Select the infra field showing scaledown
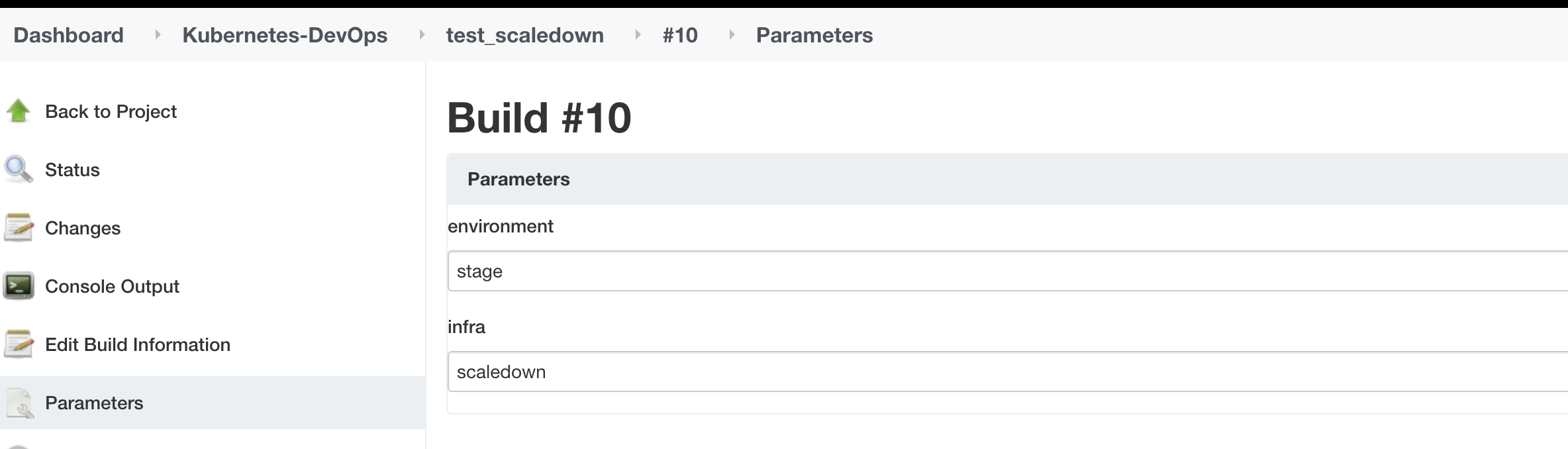 click(x=795, y=372)
